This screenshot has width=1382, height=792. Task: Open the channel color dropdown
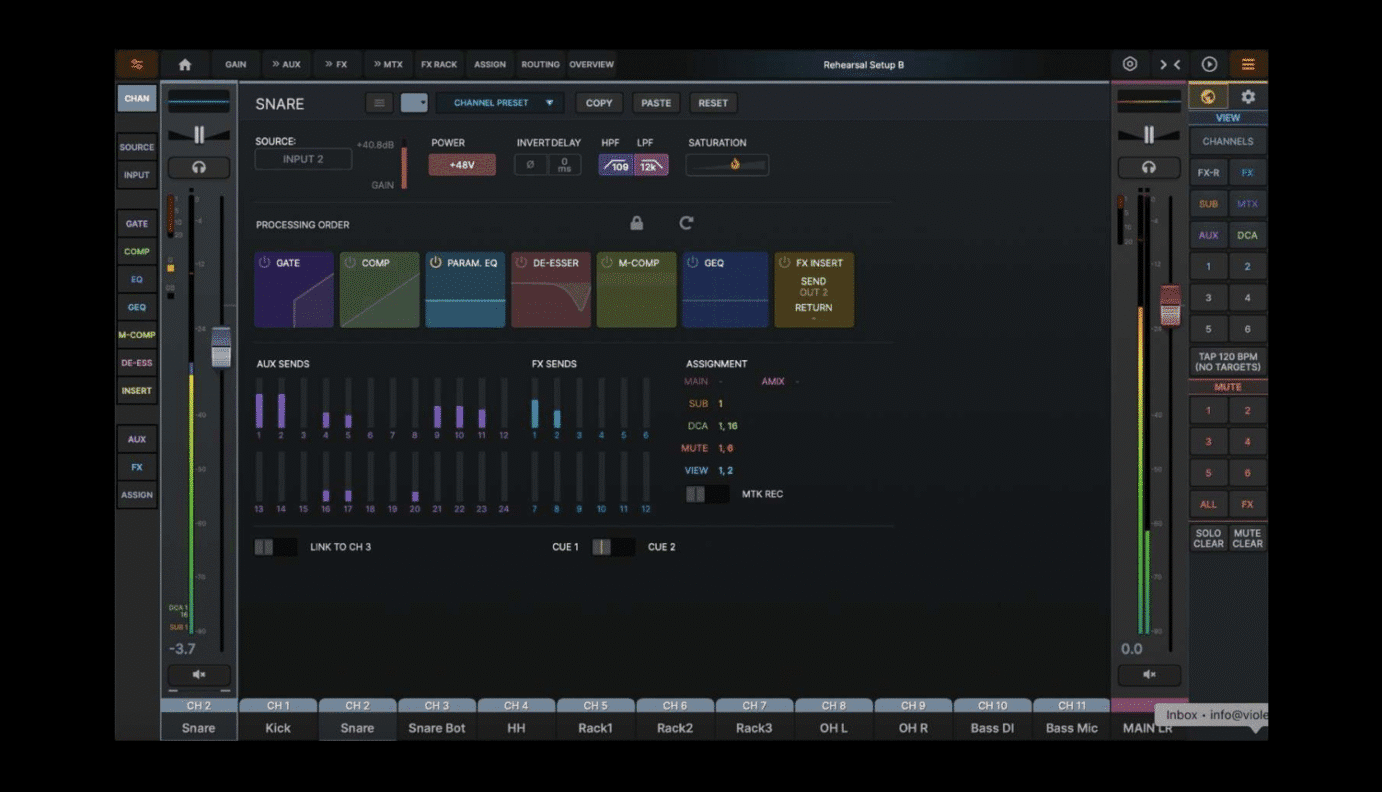(414, 103)
